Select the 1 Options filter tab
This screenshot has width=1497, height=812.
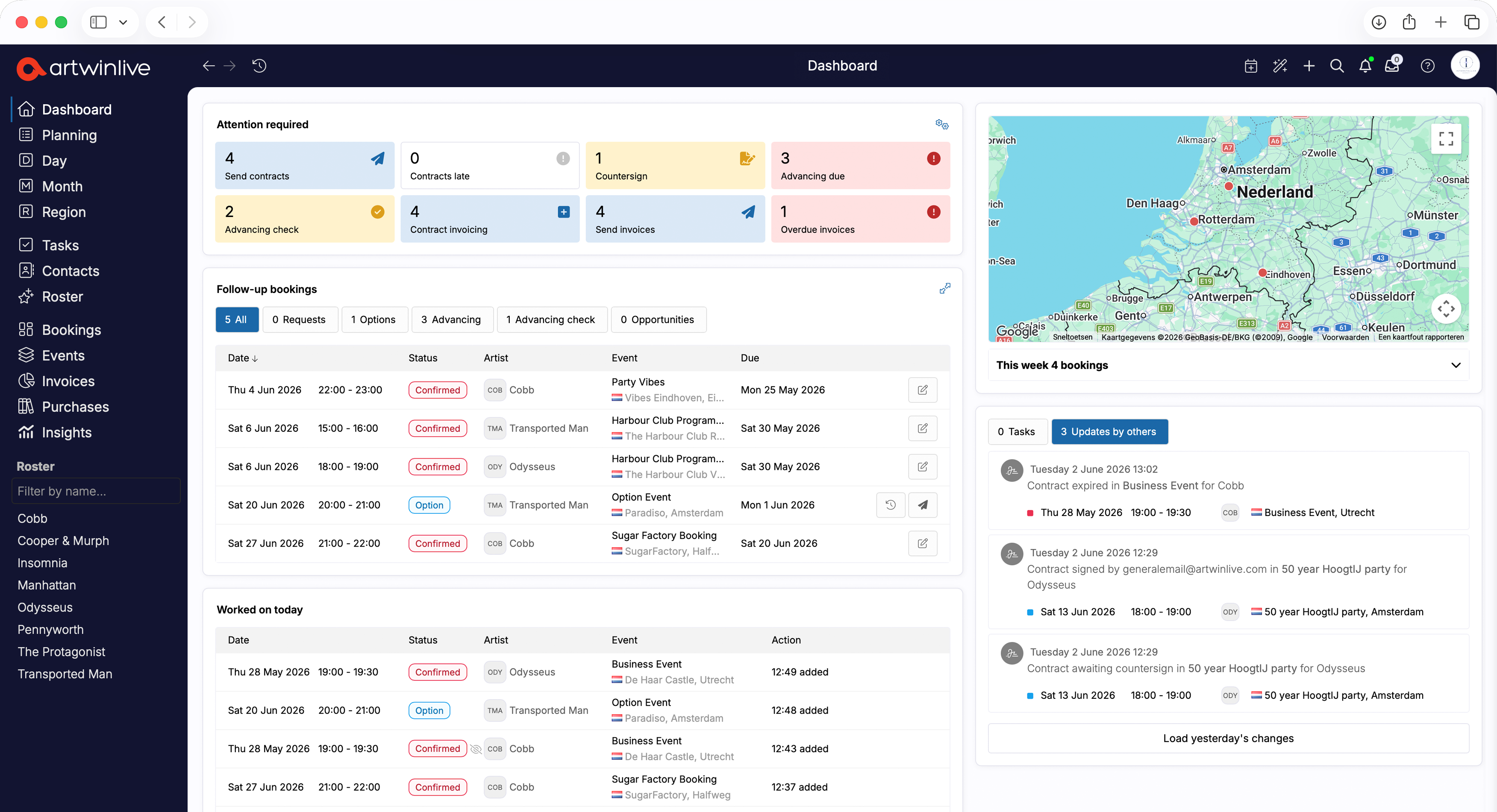pos(374,320)
